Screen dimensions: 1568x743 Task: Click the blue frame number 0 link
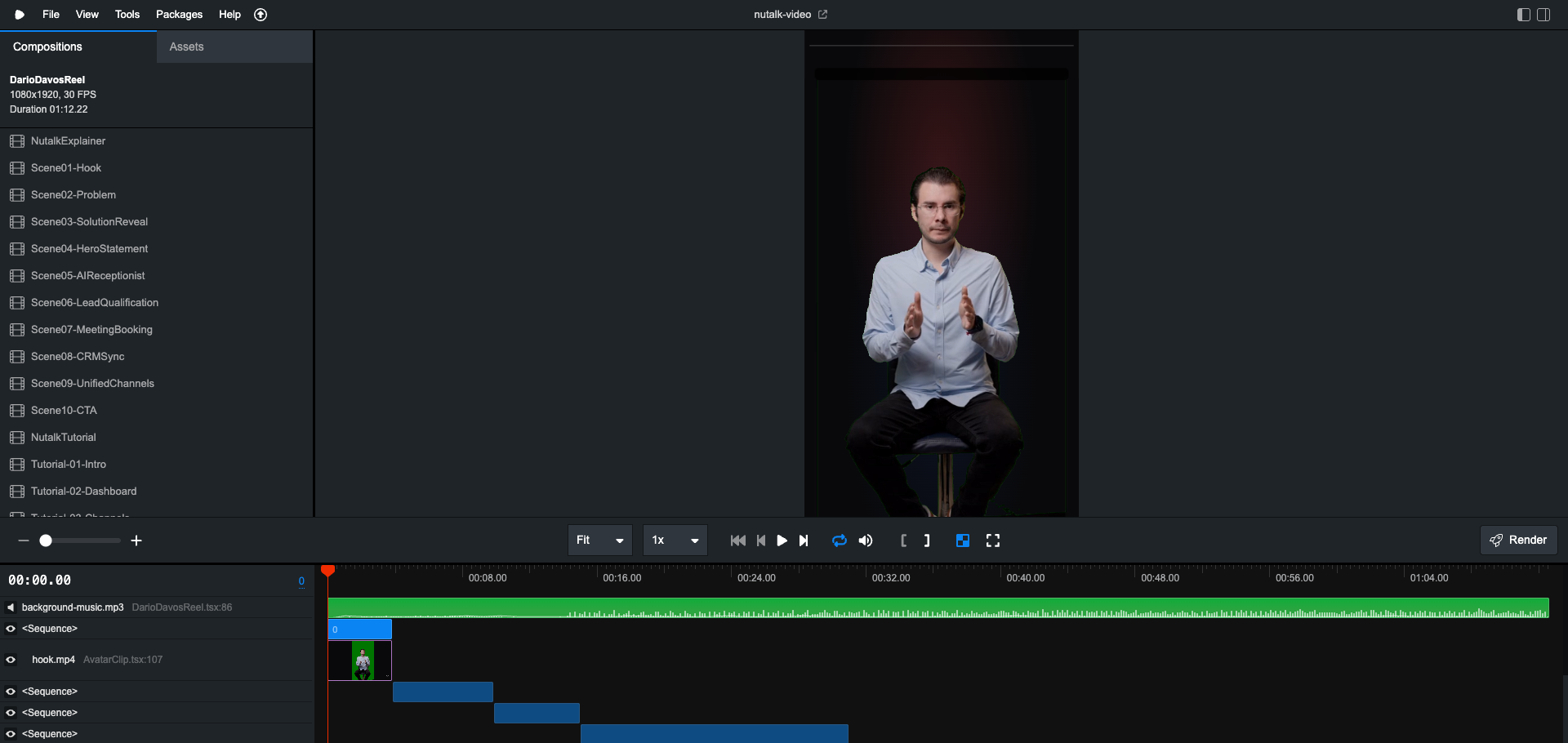301,581
